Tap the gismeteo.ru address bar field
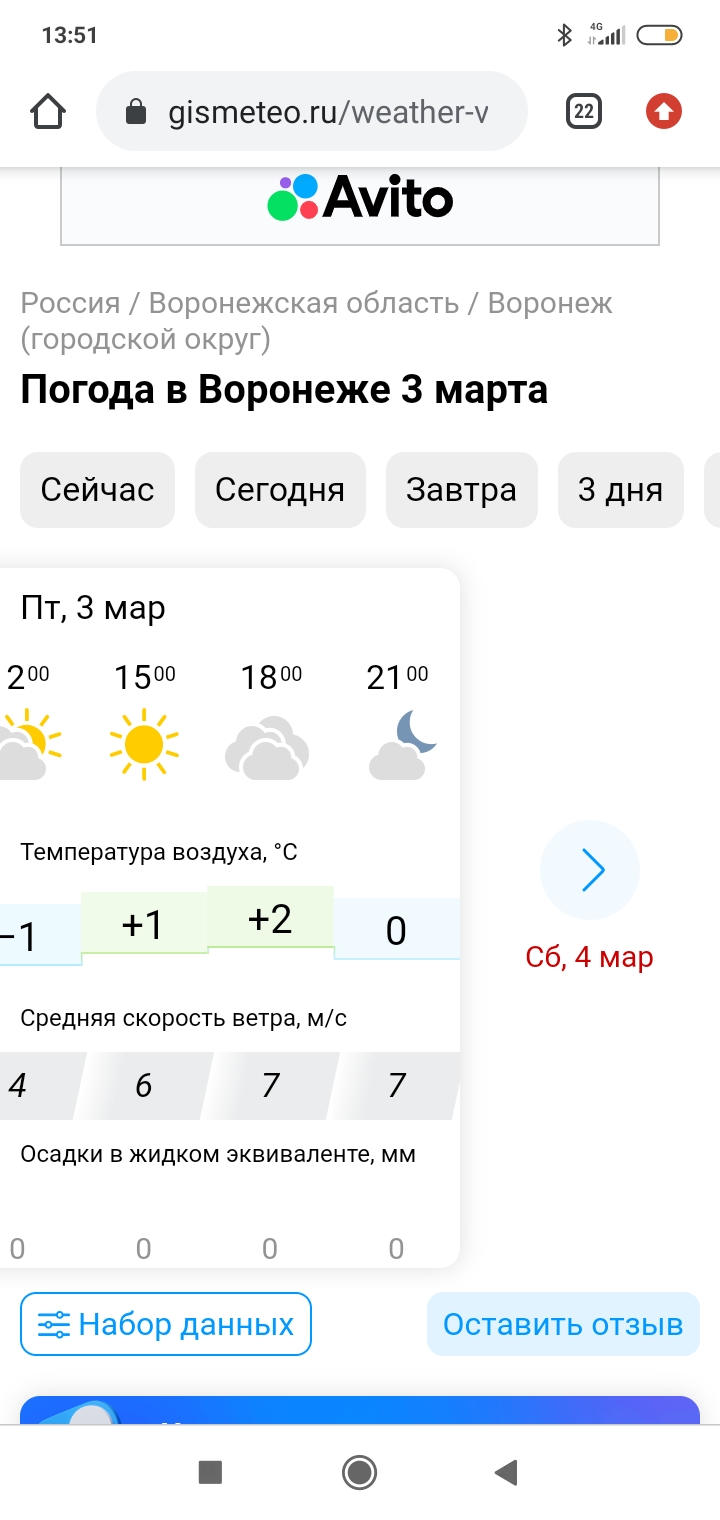720x1520 pixels. tap(328, 112)
